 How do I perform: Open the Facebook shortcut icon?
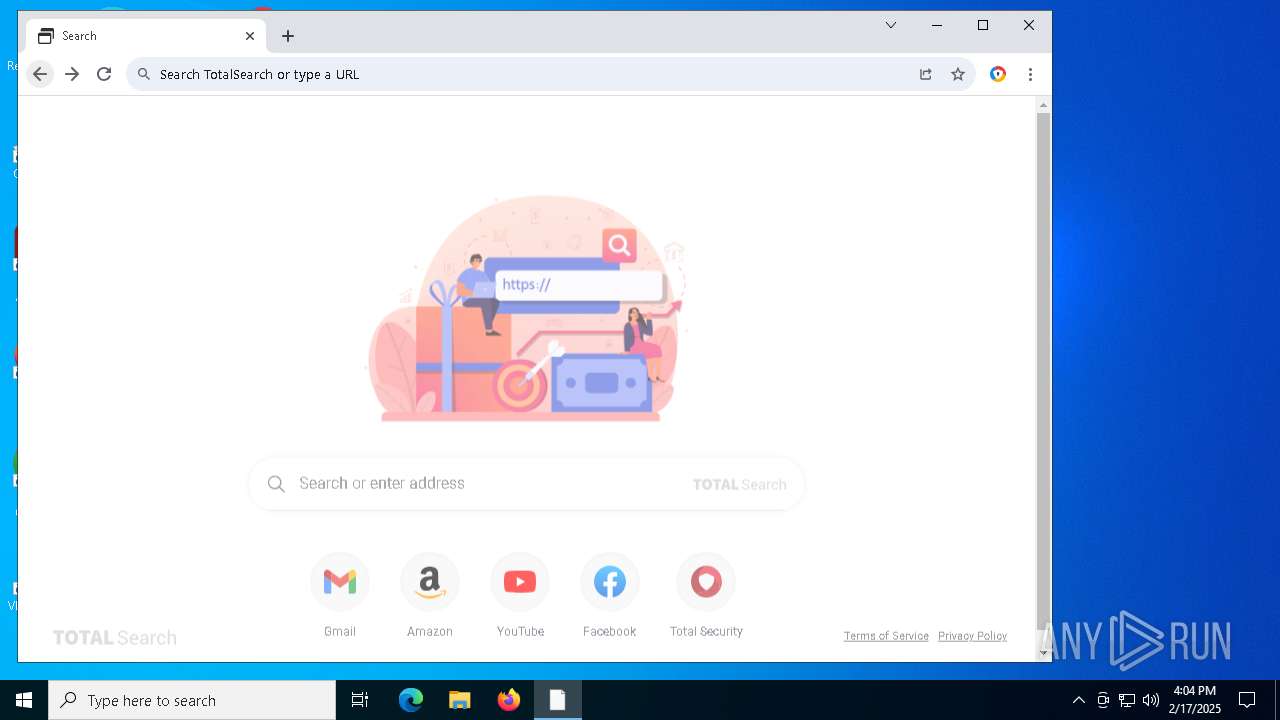coord(610,582)
